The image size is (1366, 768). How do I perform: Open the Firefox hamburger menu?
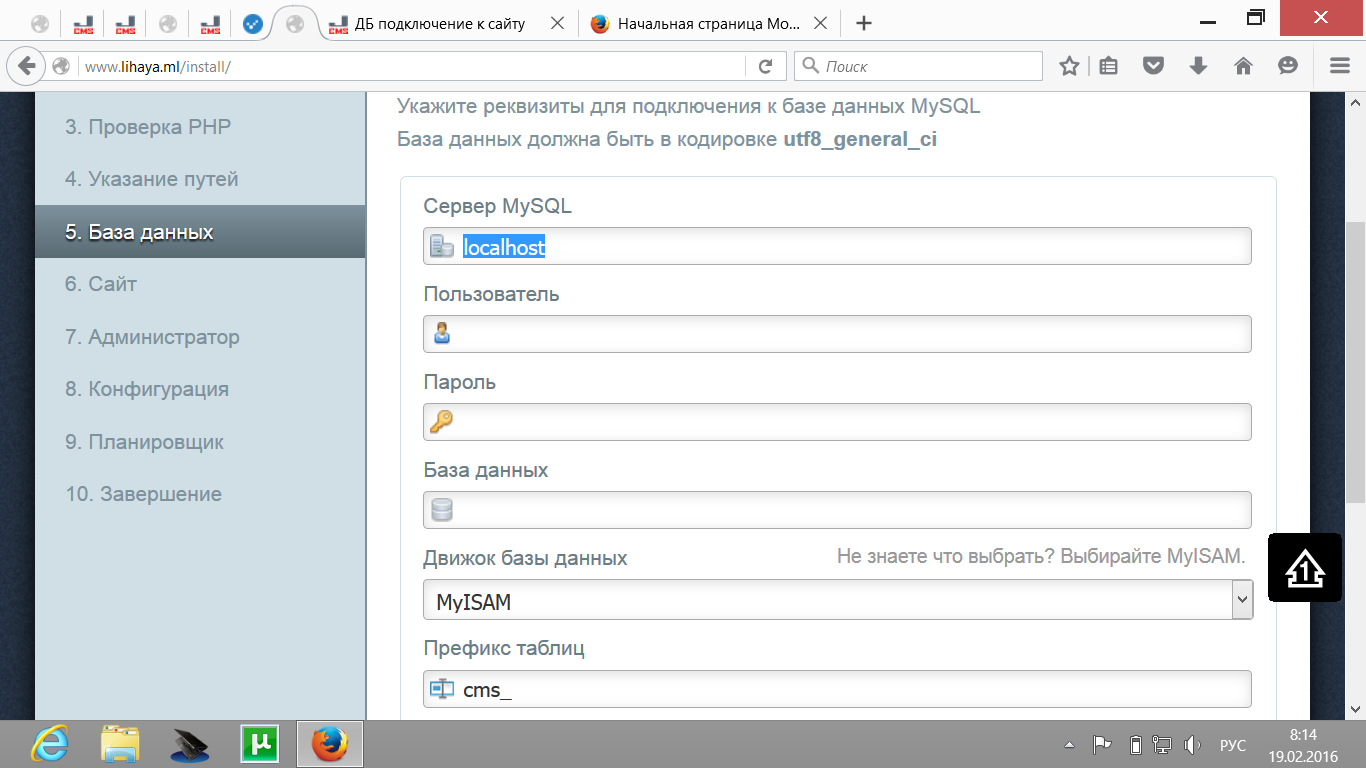point(1340,66)
